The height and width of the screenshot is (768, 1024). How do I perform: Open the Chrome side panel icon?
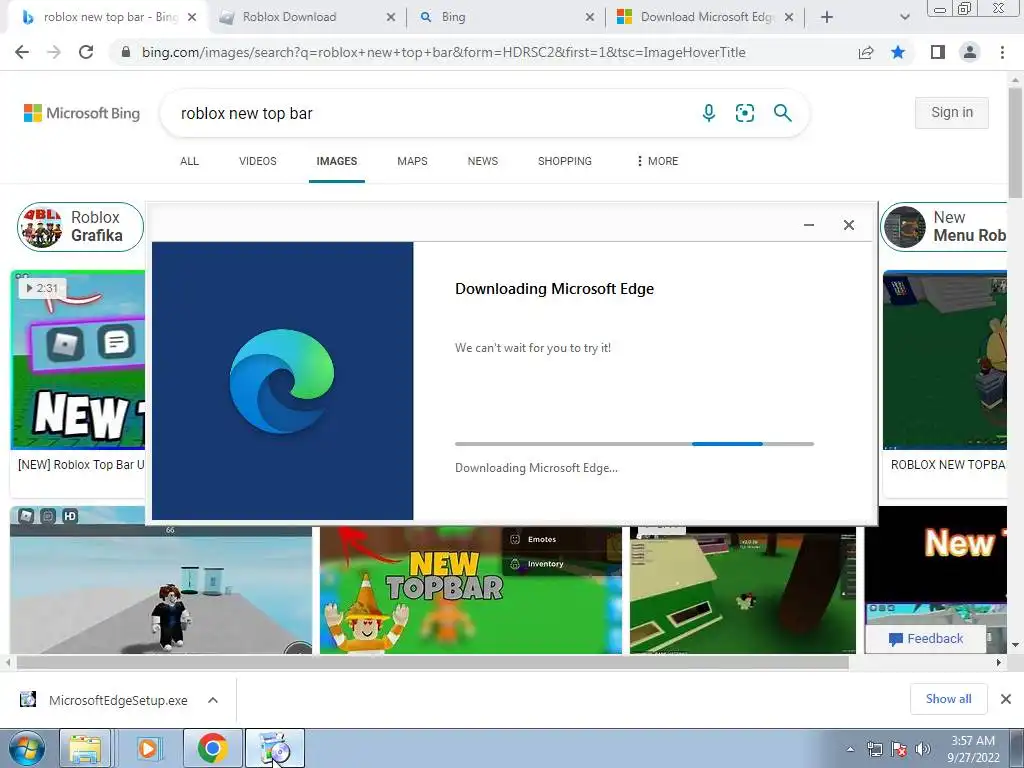[x=938, y=52]
